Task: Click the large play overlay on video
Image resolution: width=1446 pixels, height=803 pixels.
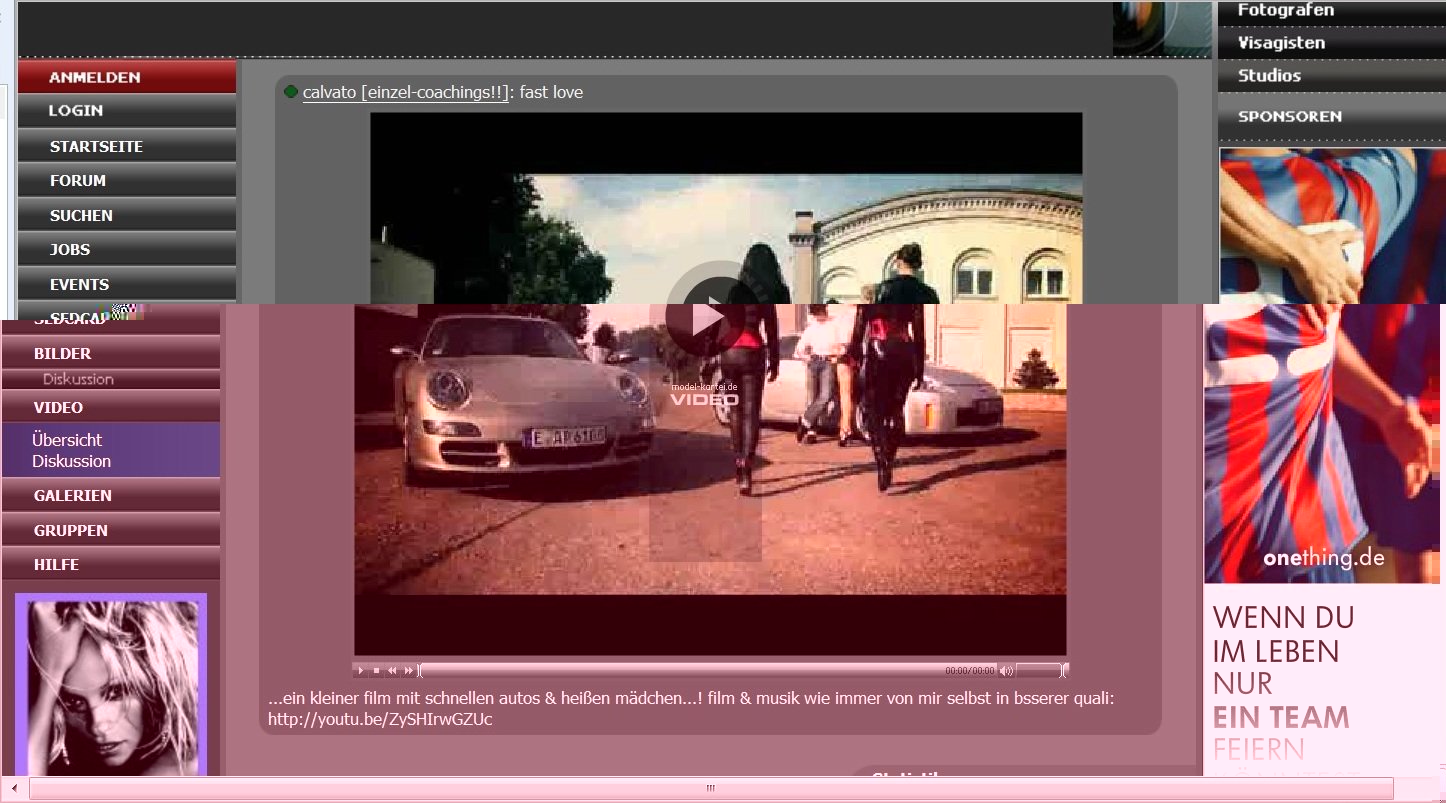Action: pos(708,317)
